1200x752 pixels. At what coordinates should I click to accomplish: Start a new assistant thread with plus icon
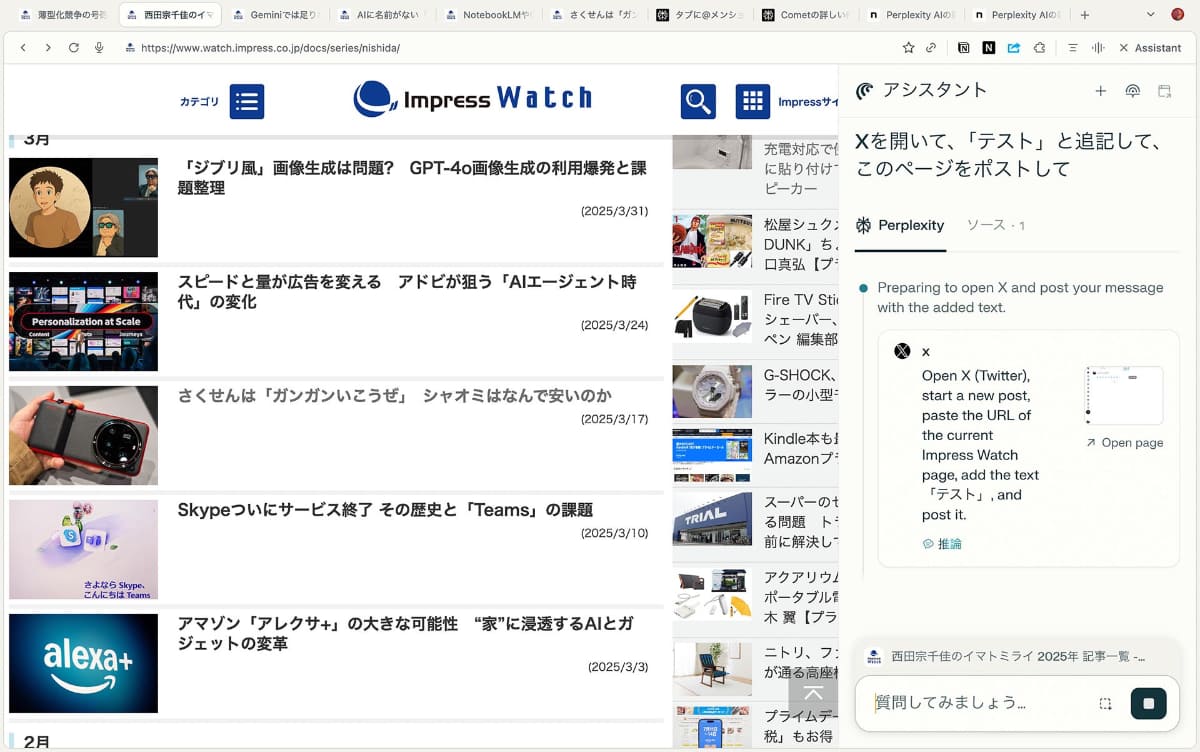coord(1100,91)
